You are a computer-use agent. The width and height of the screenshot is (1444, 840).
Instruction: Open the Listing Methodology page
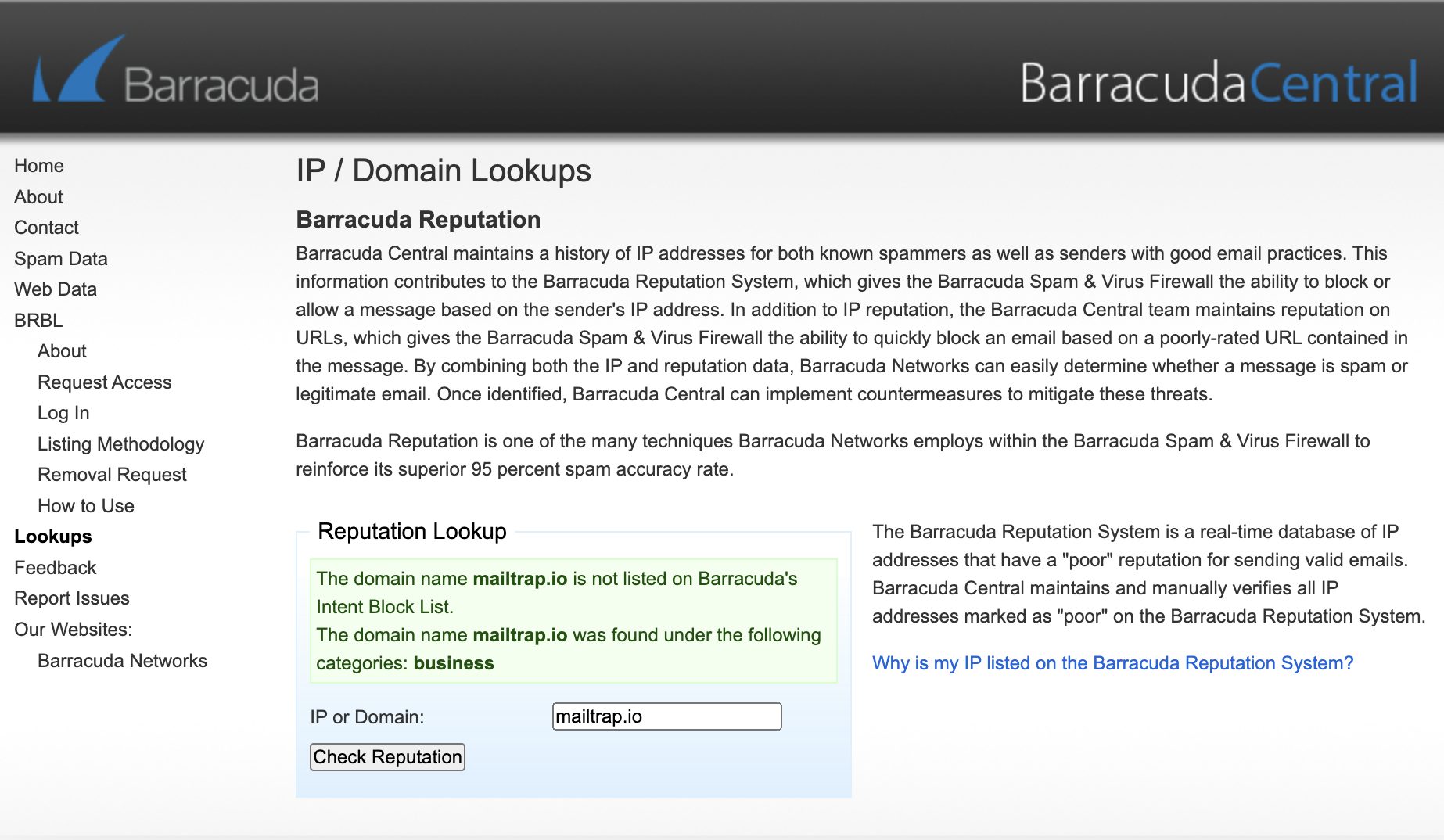(120, 444)
